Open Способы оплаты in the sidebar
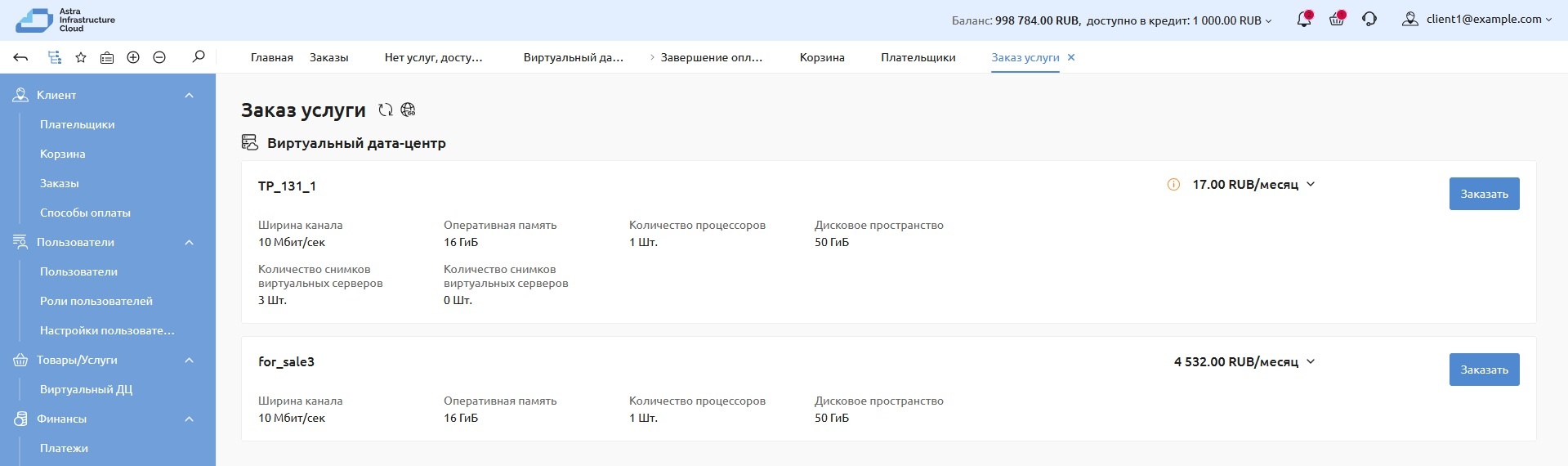1568x466 pixels. pos(86,213)
